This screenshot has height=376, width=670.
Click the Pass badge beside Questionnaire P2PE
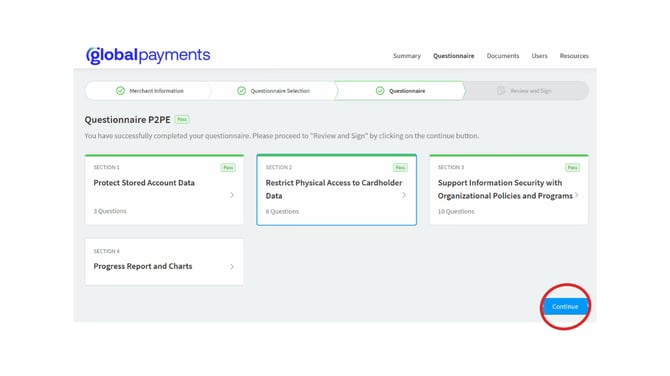click(182, 120)
